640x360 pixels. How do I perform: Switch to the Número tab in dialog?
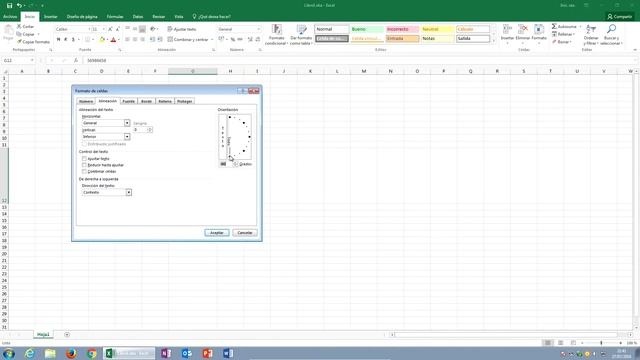point(86,101)
